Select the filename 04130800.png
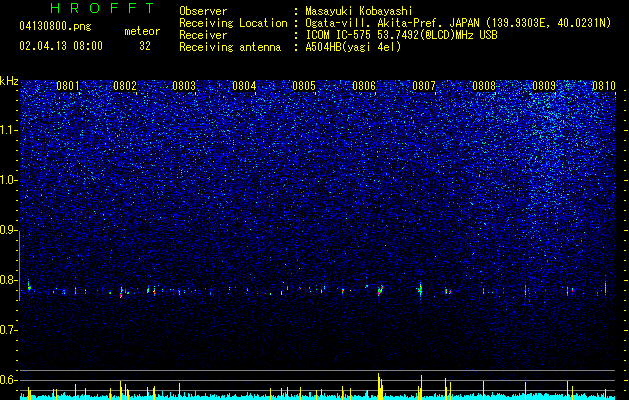The image size is (629, 400). [x=55, y=26]
